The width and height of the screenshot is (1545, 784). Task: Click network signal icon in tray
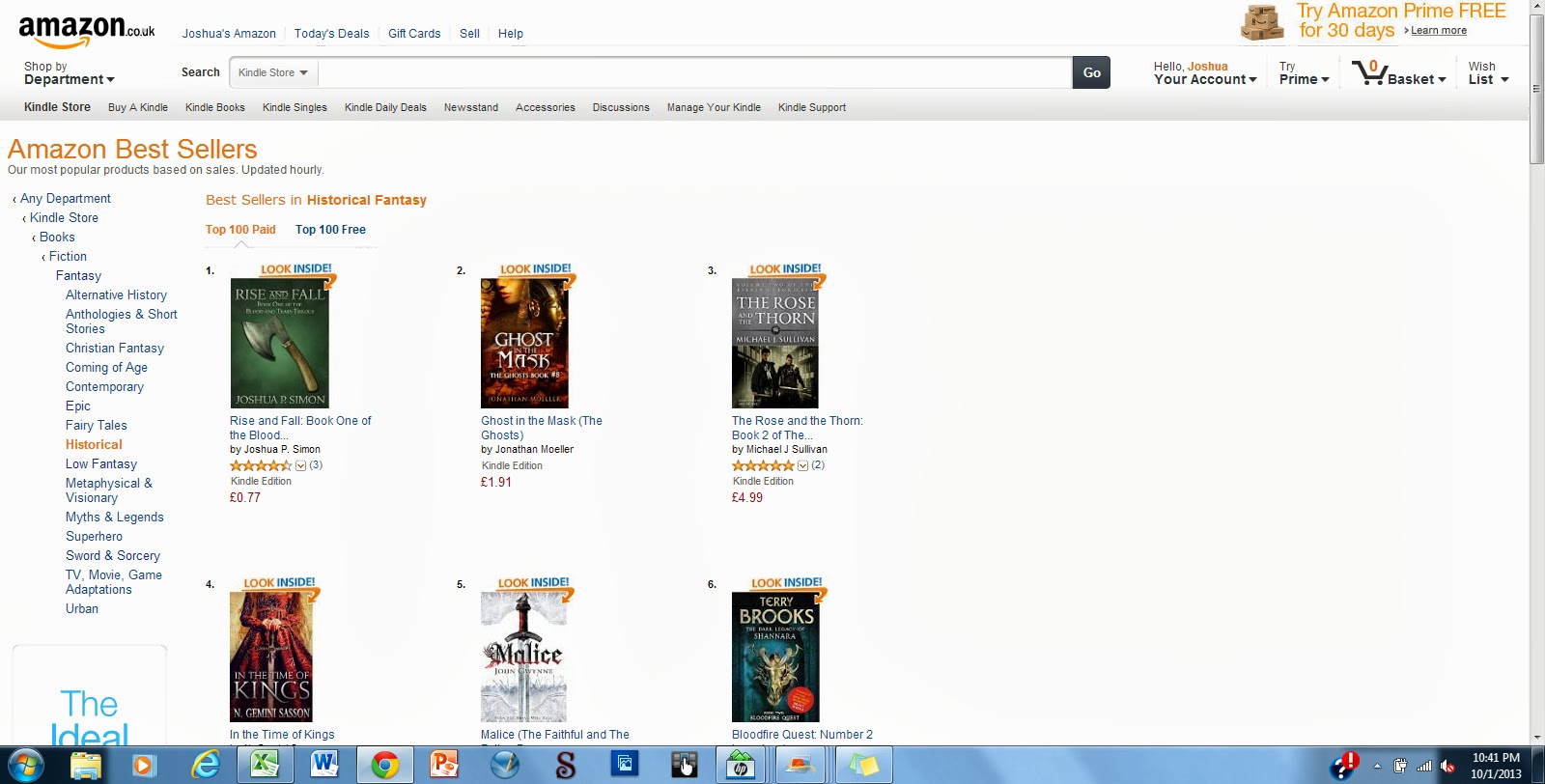pos(1424,767)
